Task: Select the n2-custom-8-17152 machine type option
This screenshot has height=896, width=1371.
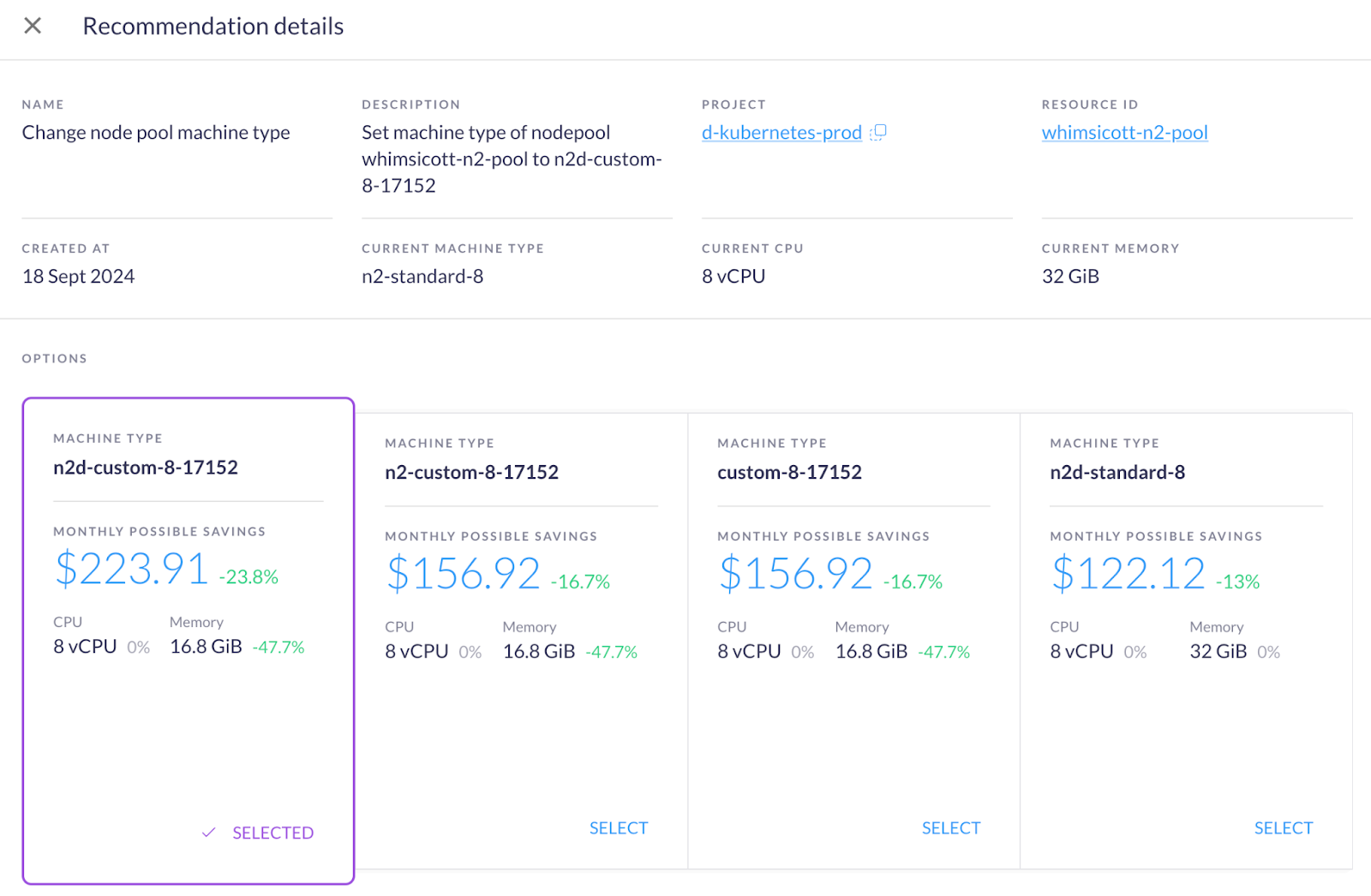Action: coord(618,827)
